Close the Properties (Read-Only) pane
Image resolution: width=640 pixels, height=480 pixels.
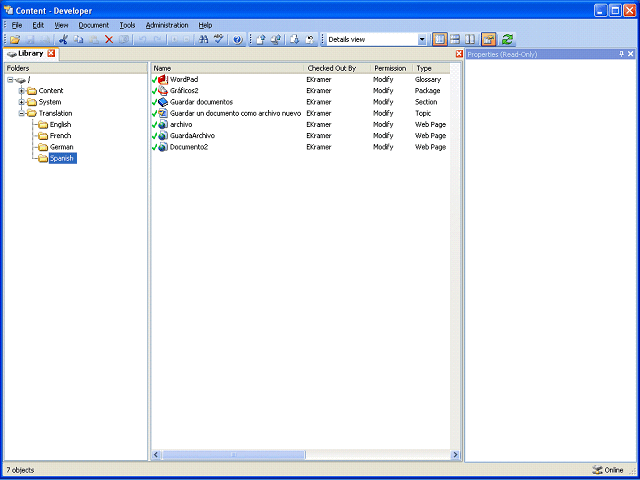[631, 54]
